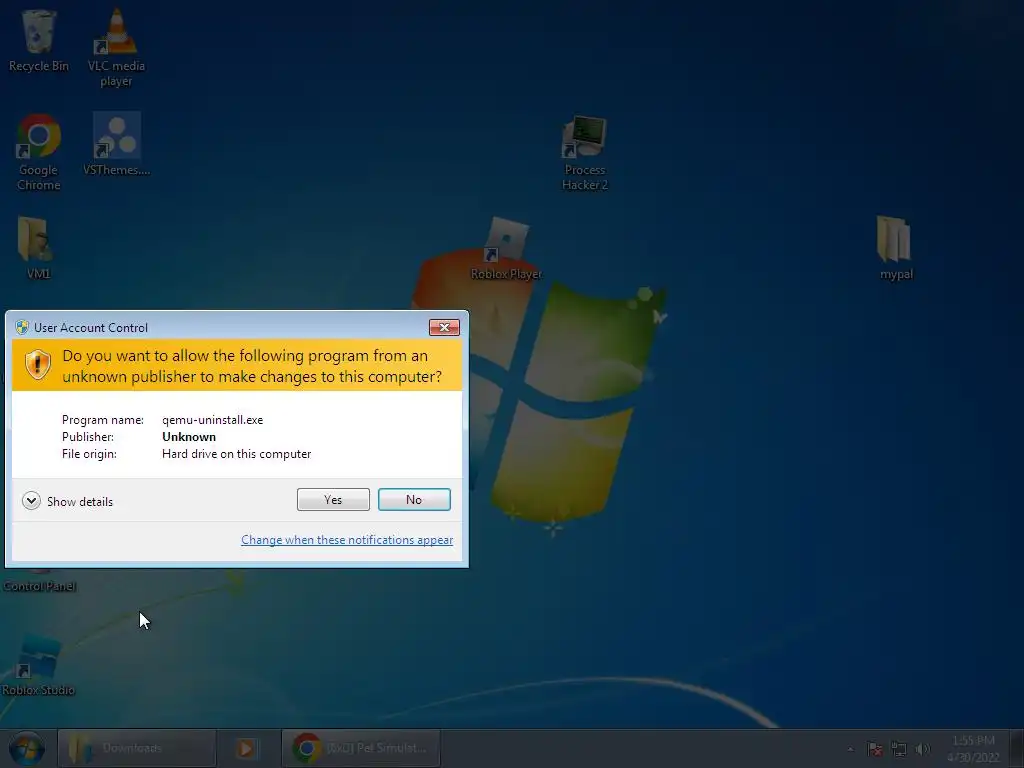Click Hard drive on this computer text
The width and height of the screenshot is (1024, 768).
[x=236, y=454]
